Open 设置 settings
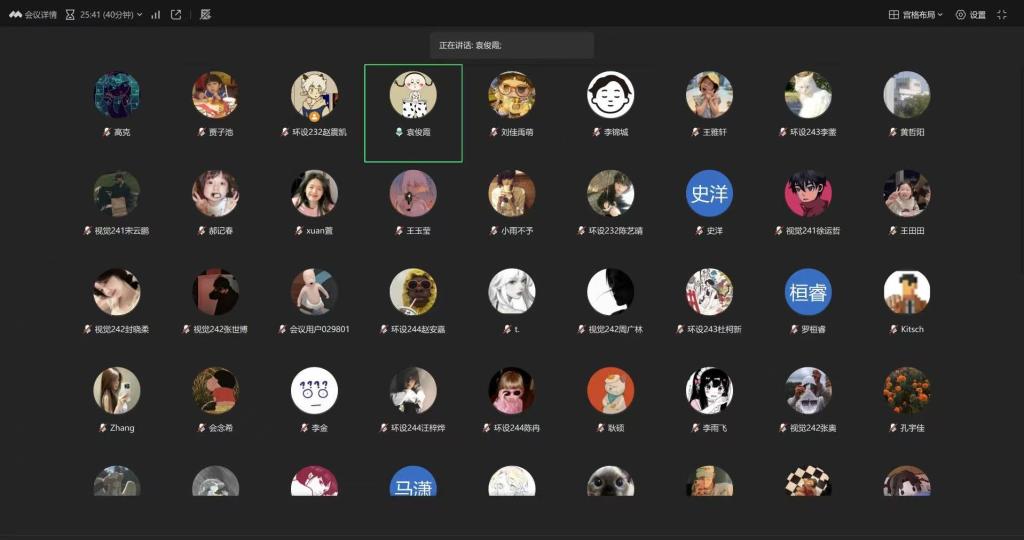The width and height of the screenshot is (1024, 540). click(970, 15)
